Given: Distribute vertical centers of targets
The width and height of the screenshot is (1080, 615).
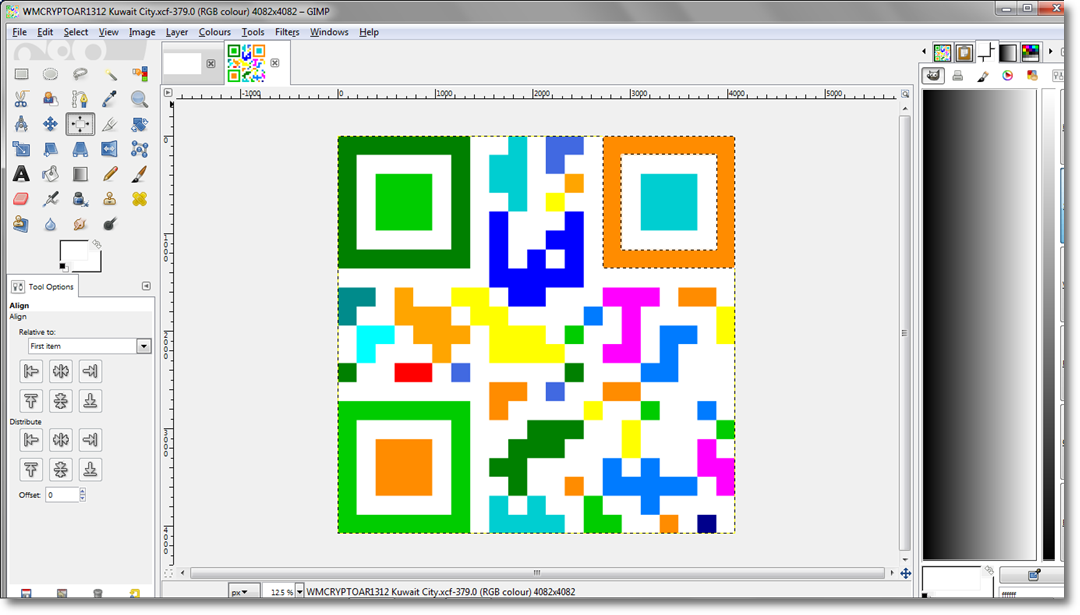Looking at the screenshot, I should point(61,470).
